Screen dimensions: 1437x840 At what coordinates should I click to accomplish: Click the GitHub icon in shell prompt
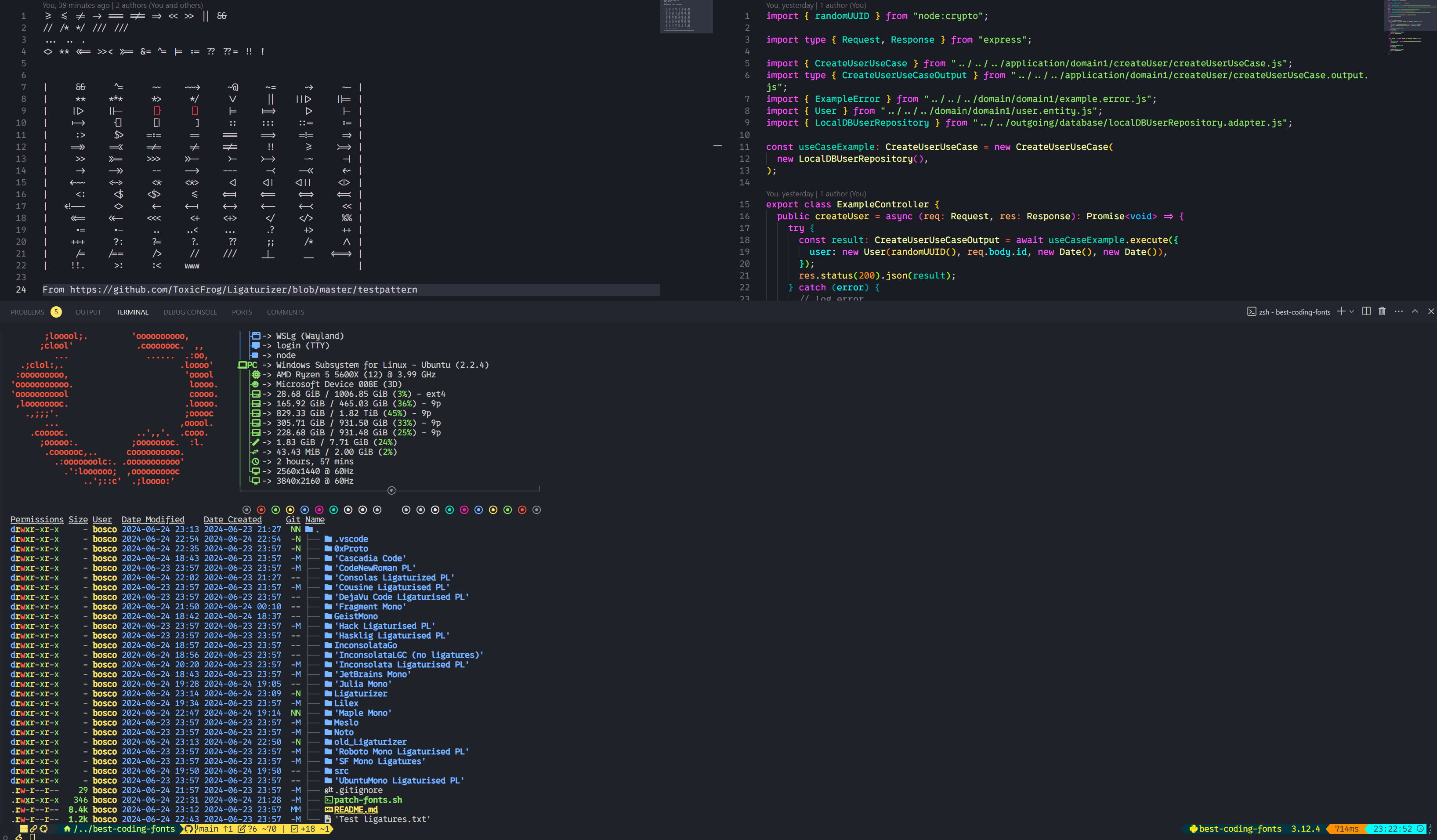[189, 829]
